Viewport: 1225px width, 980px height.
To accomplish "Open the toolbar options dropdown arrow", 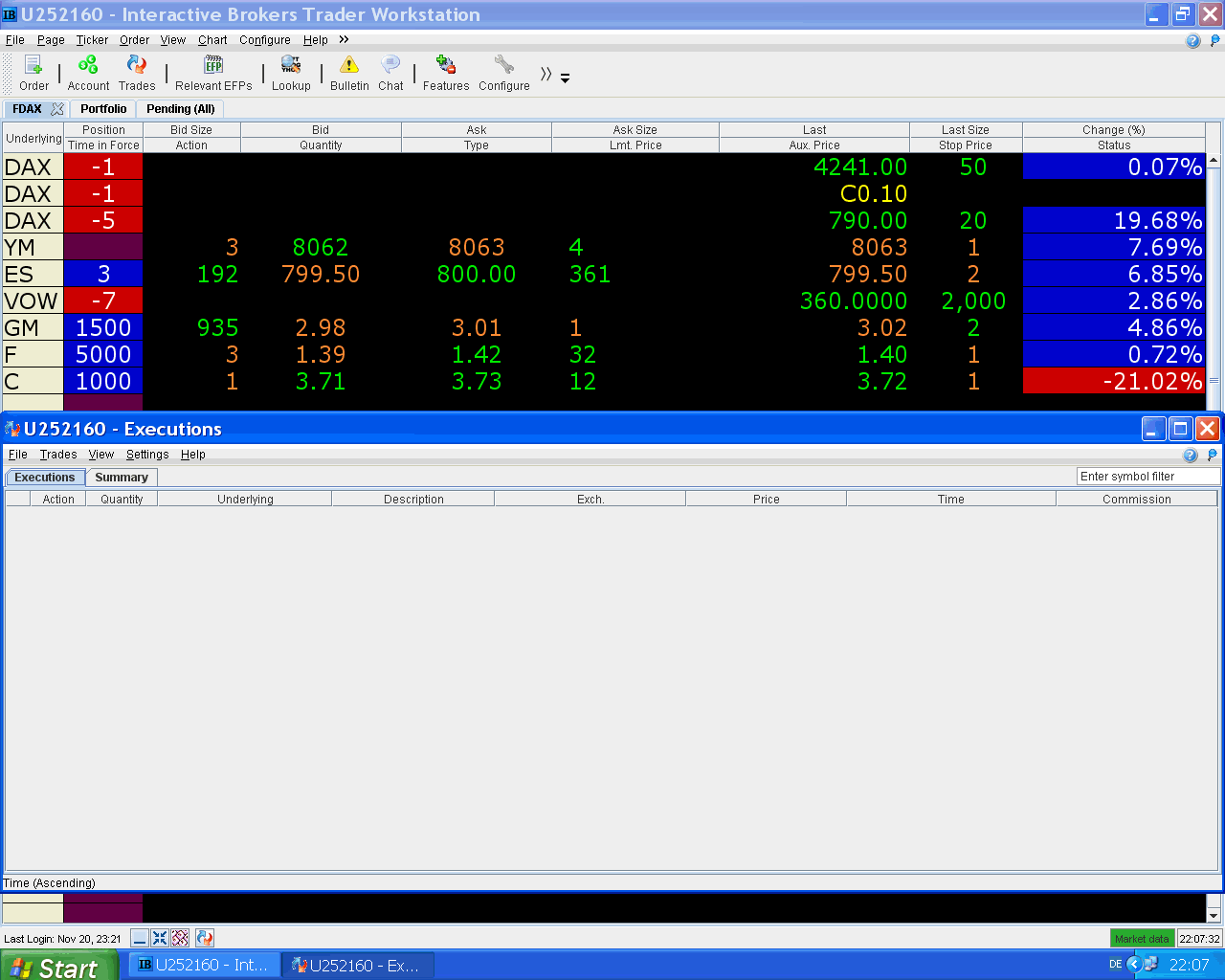I will click(x=566, y=78).
